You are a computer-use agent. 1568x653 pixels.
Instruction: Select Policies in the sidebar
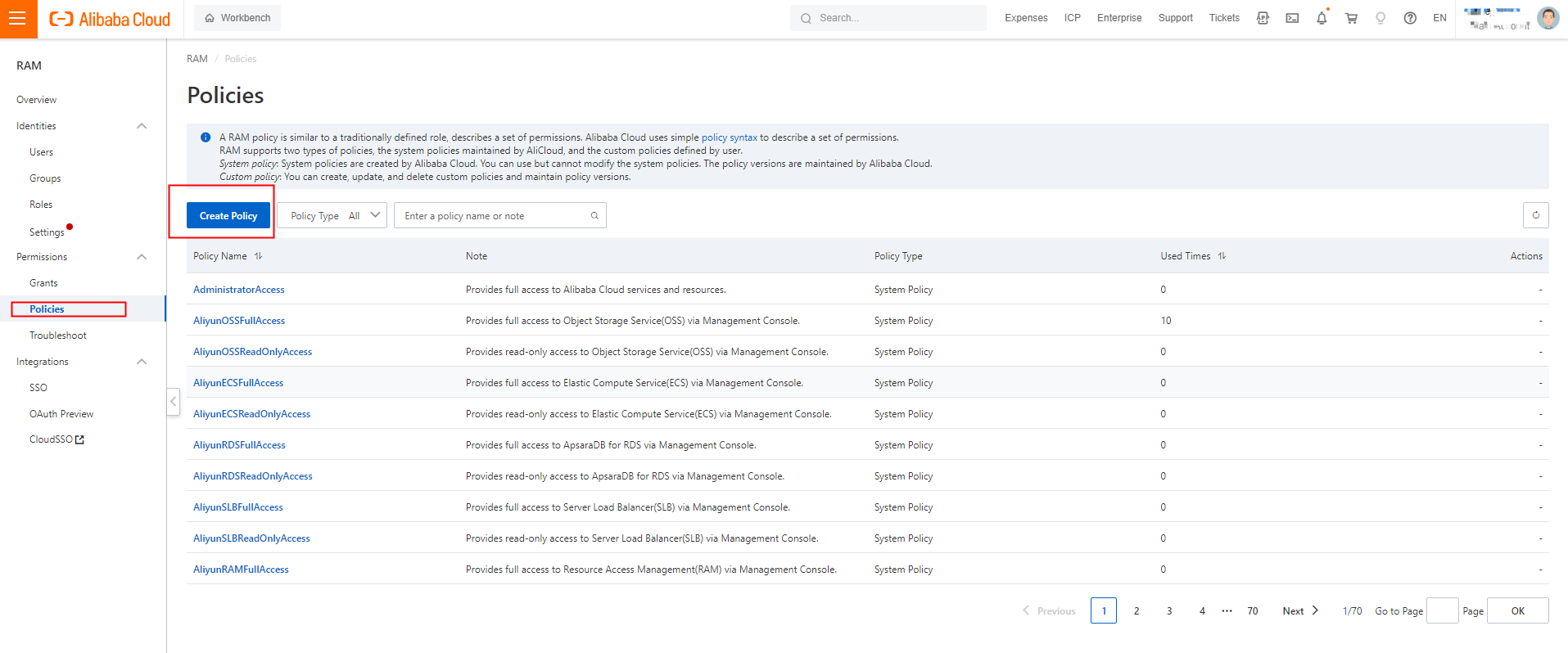(x=47, y=309)
